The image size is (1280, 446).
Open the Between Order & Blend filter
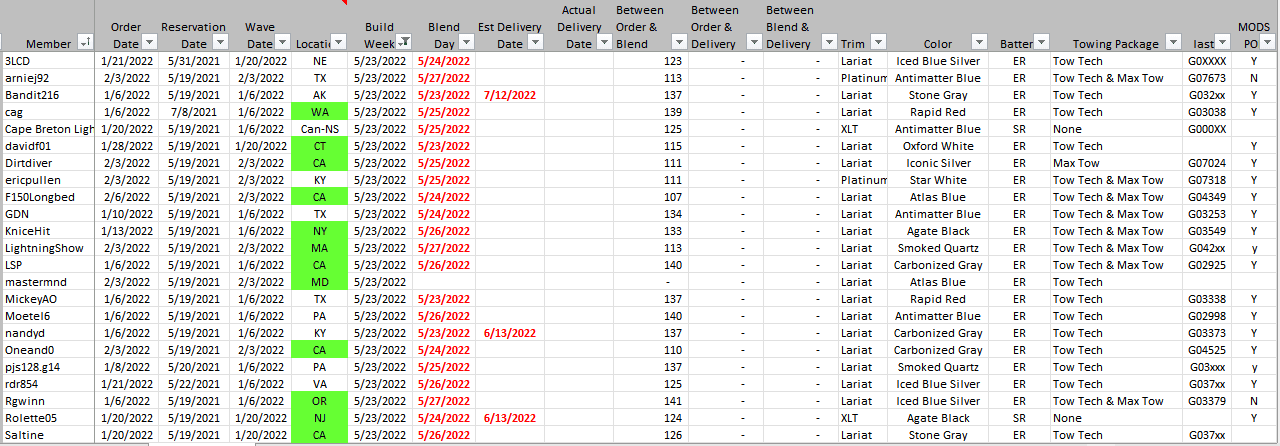[x=679, y=42]
